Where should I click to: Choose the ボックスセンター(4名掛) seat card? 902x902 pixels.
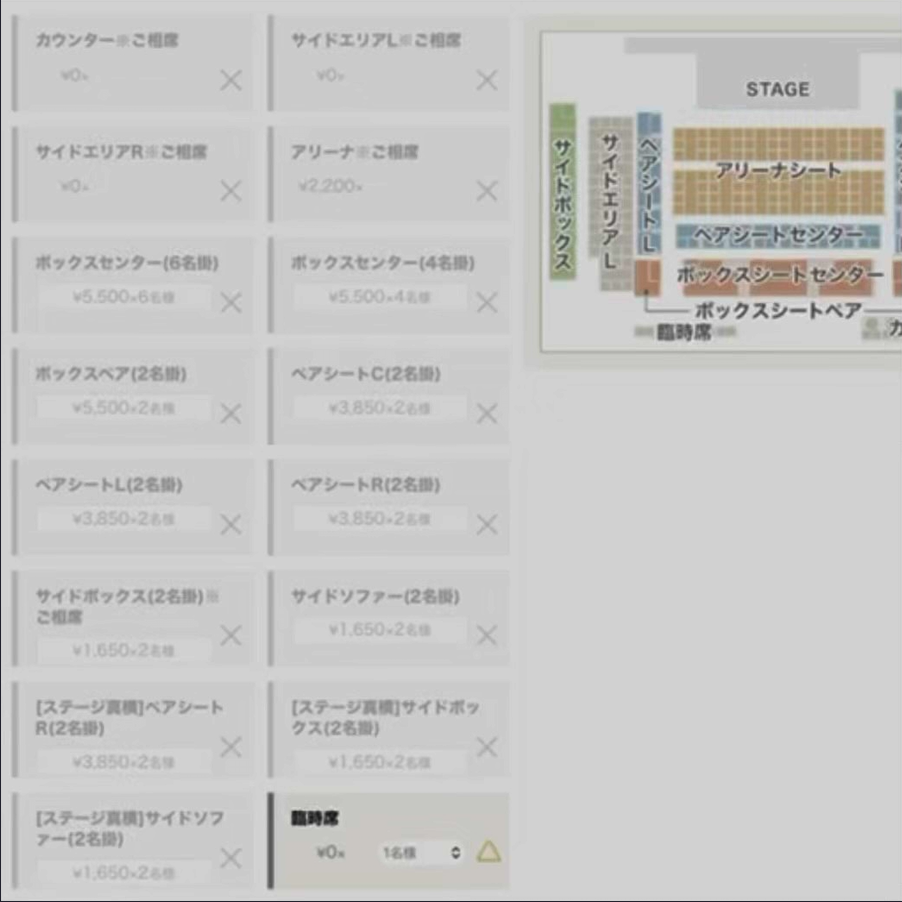[390, 284]
